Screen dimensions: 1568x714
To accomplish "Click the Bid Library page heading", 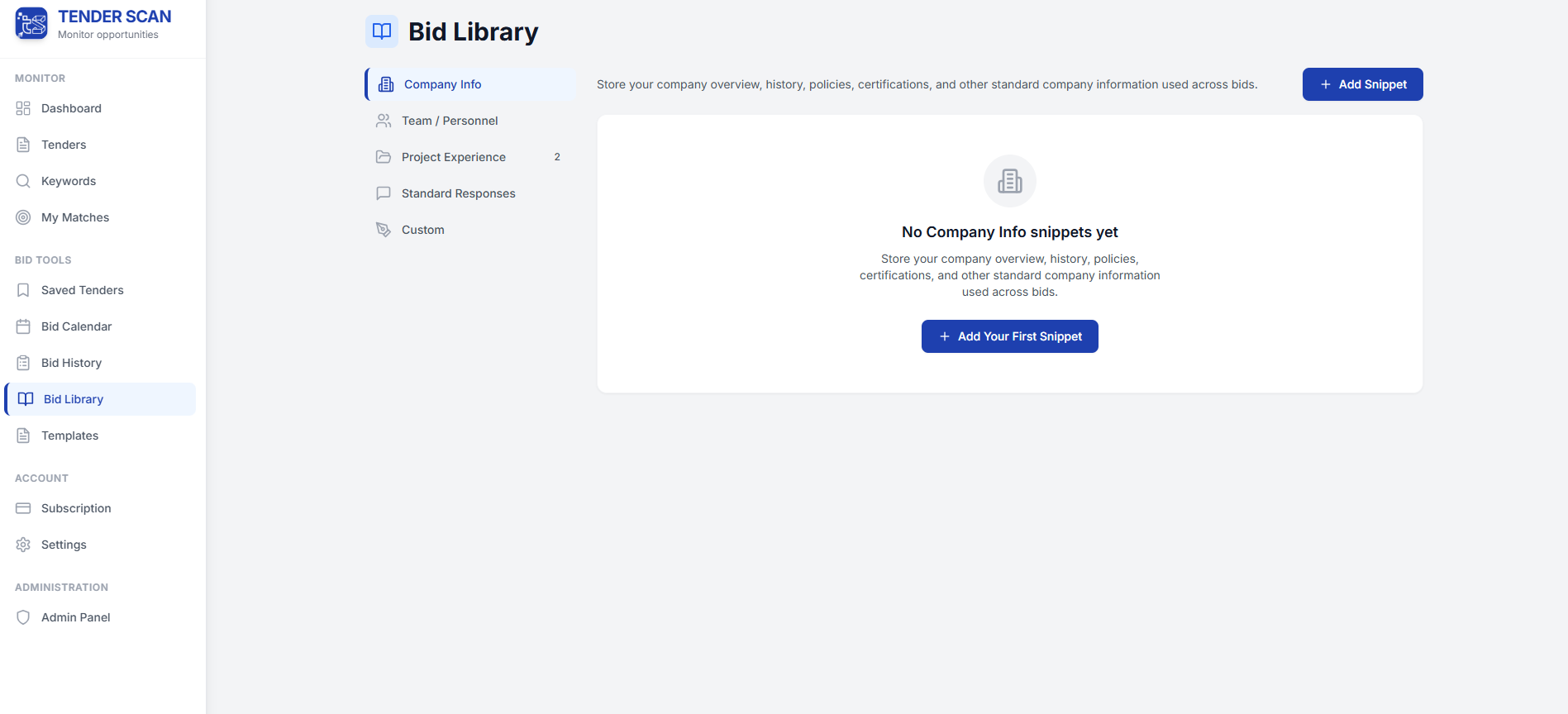I will [473, 31].
